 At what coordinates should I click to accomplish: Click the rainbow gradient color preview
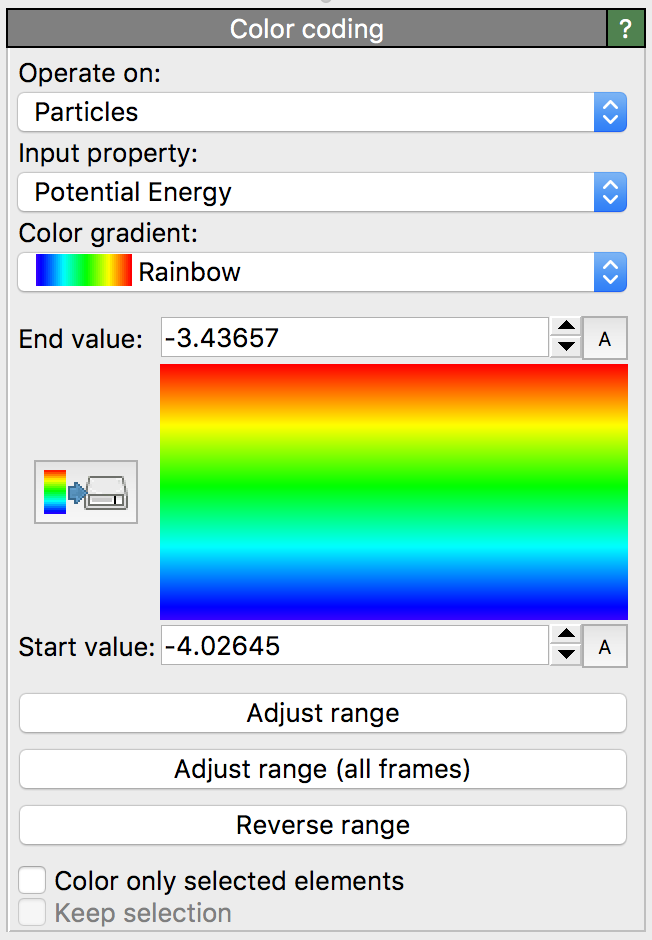393,491
